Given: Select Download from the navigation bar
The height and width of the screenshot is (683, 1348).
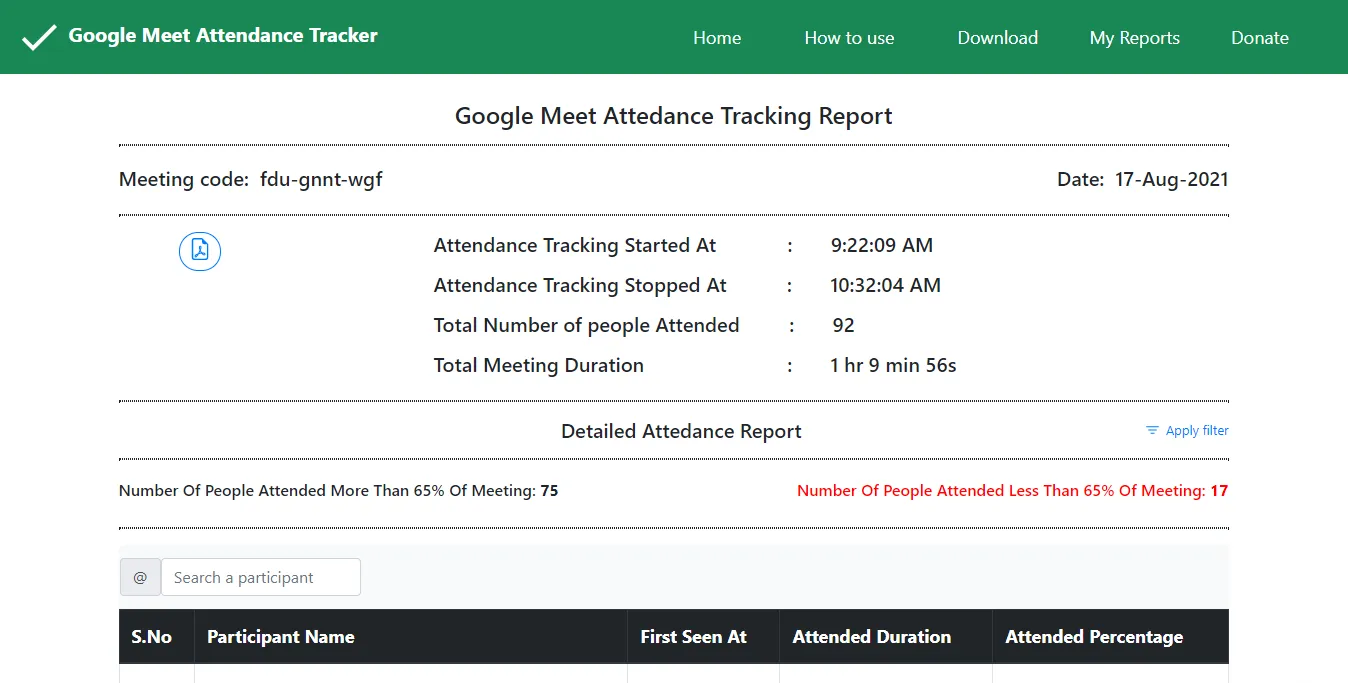Looking at the screenshot, I should pos(997,38).
